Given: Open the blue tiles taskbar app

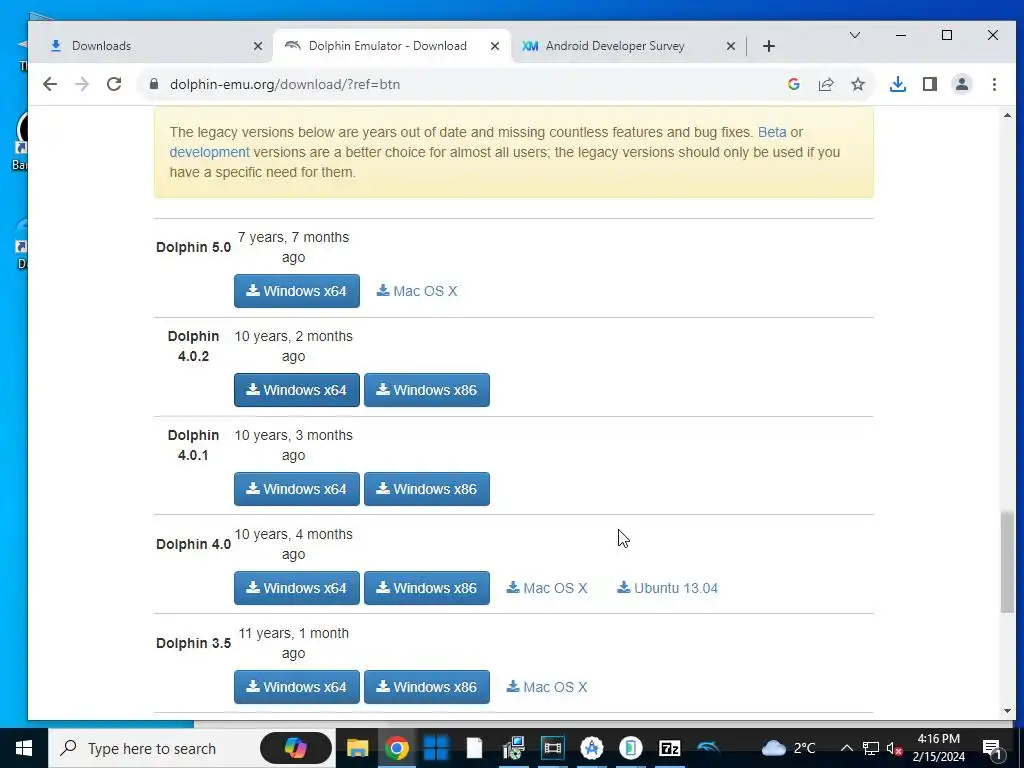Looking at the screenshot, I should tap(436, 748).
